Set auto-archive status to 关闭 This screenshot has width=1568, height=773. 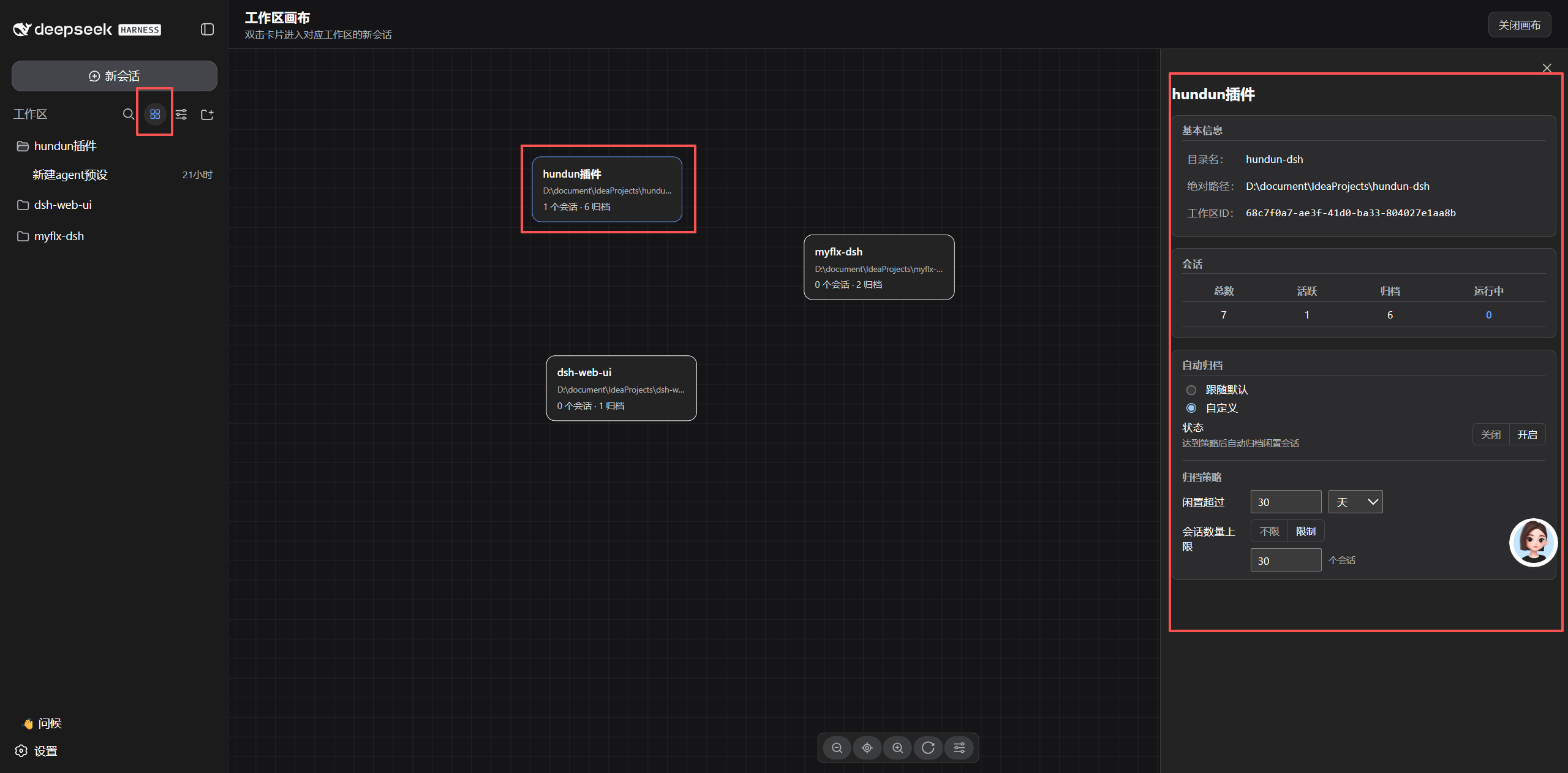point(1491,434)
